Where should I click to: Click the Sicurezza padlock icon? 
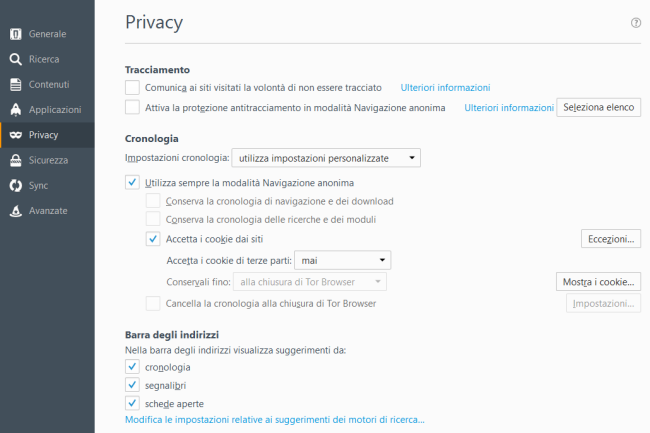[16, 160]
